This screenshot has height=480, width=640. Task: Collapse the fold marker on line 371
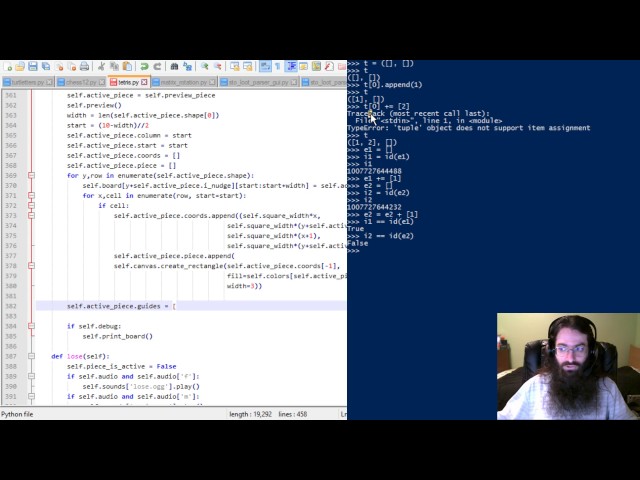[x=31, y=196]
